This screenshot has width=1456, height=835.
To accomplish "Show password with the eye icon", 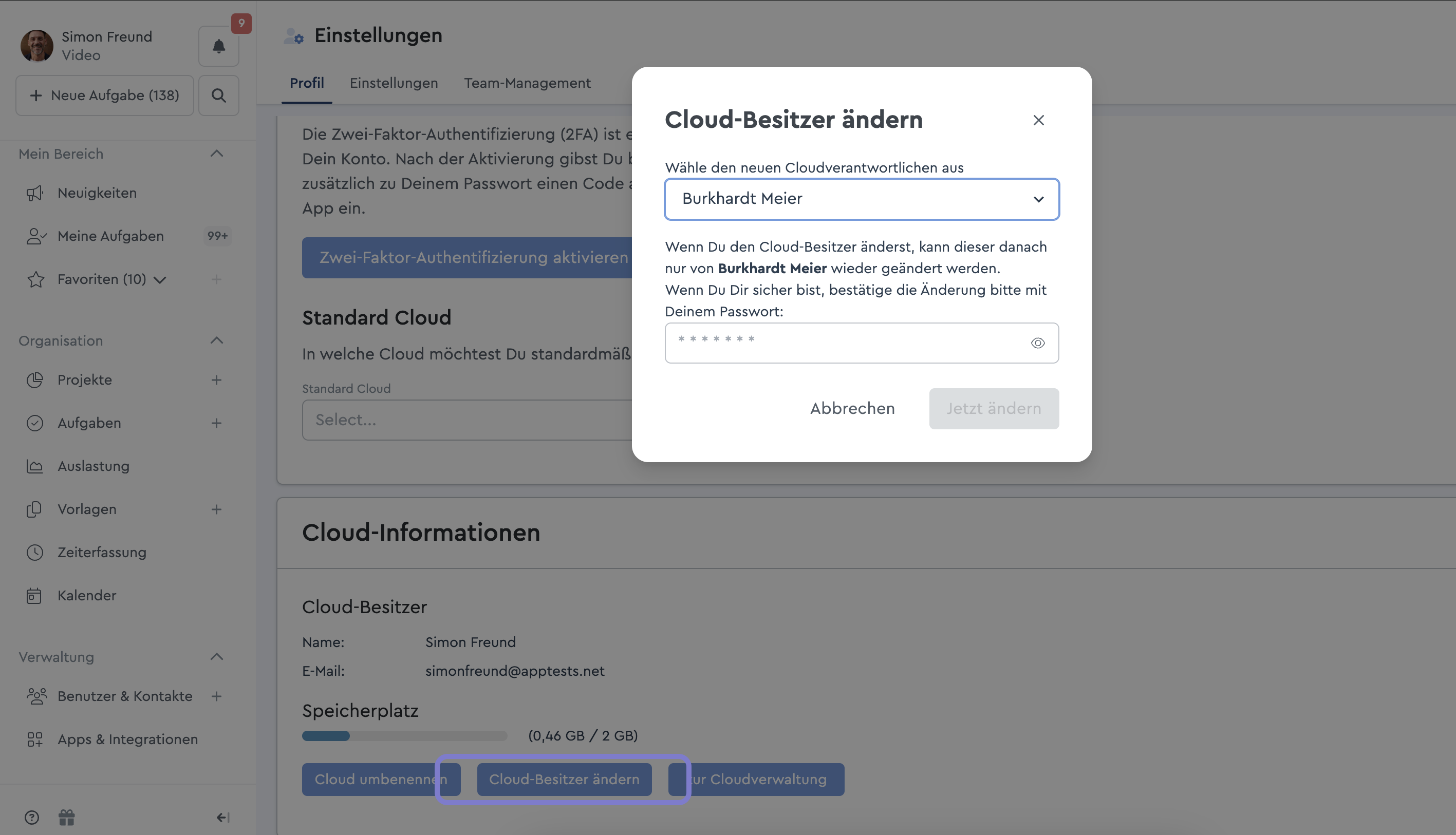I will pyautogui.click(x=1037, y=343).
